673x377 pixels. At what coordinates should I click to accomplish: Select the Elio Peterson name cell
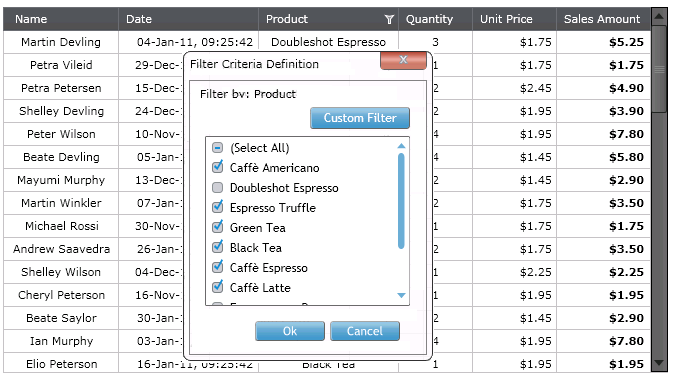click(61, 364)
